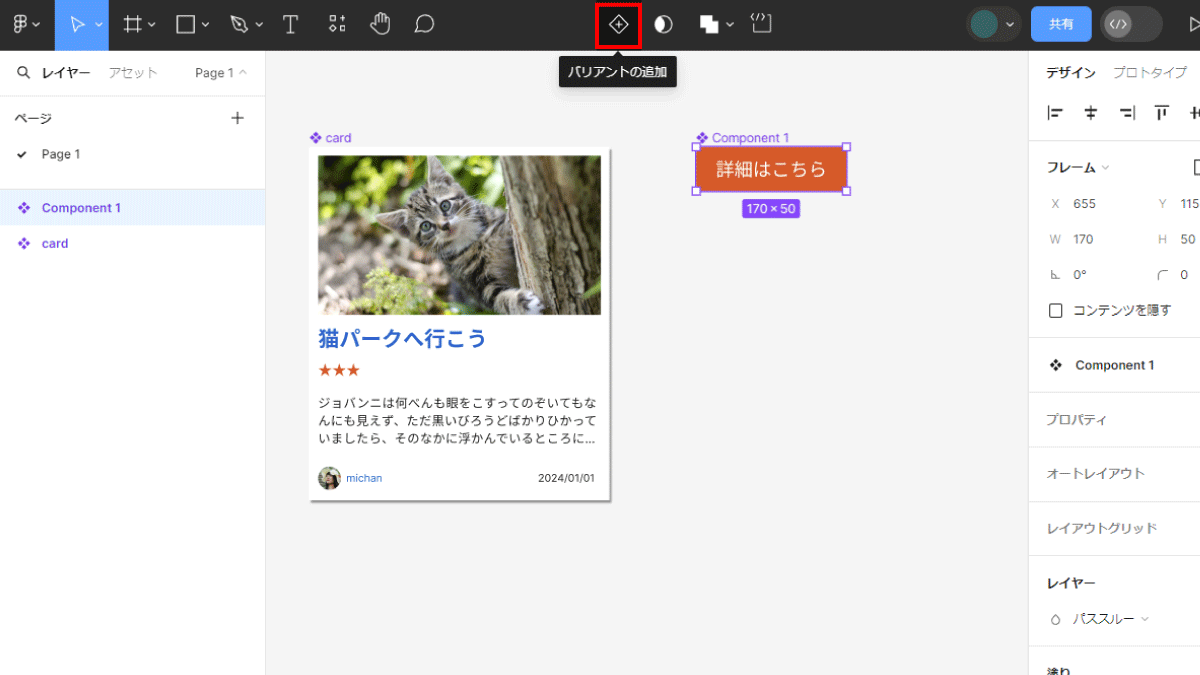Toggle Dev Mode switch
This screenshot has width=1200, height=675.
pyautogui.click(x=1131, y=24)
